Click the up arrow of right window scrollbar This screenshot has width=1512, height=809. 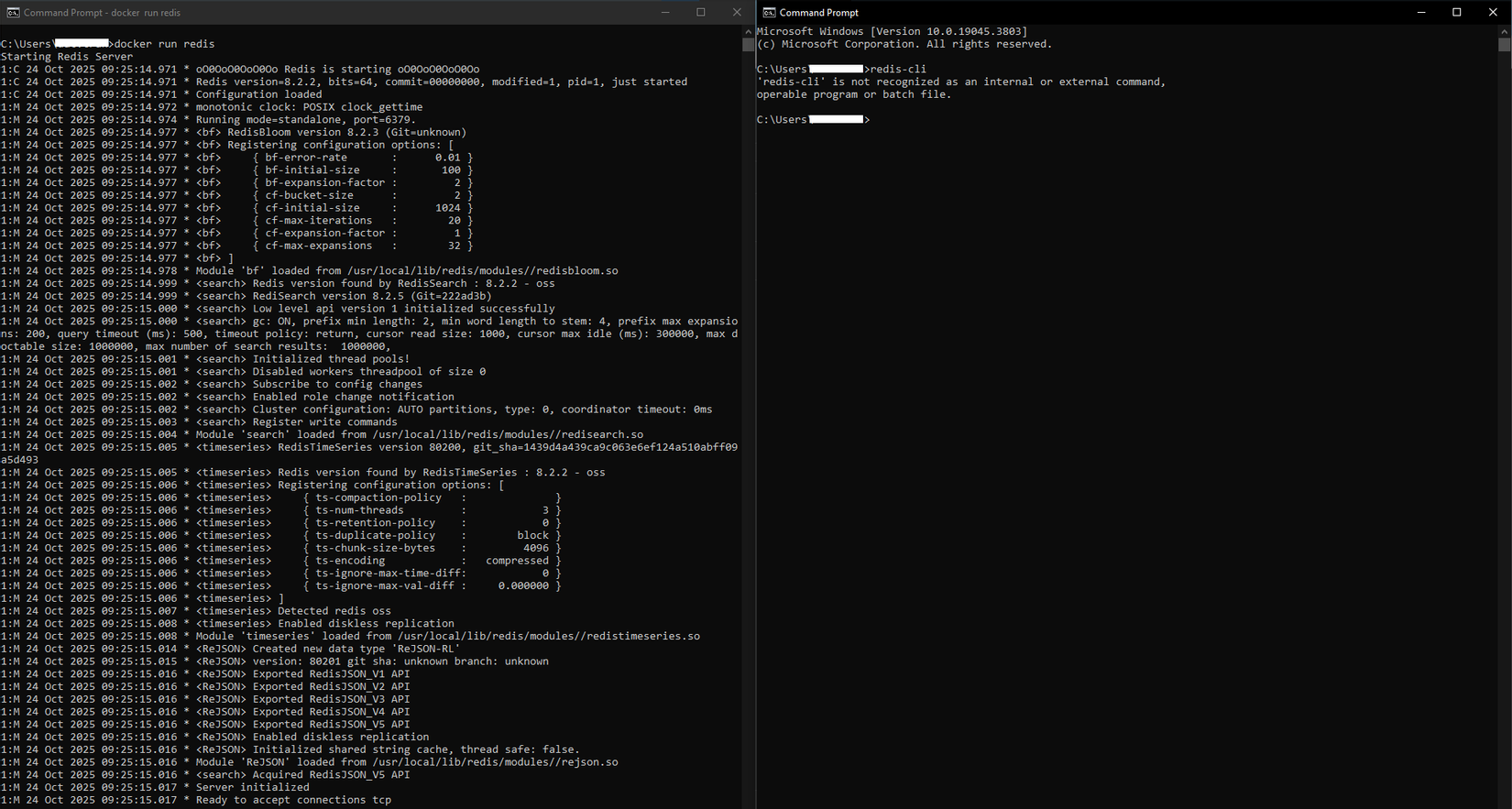pos(1504,31)
